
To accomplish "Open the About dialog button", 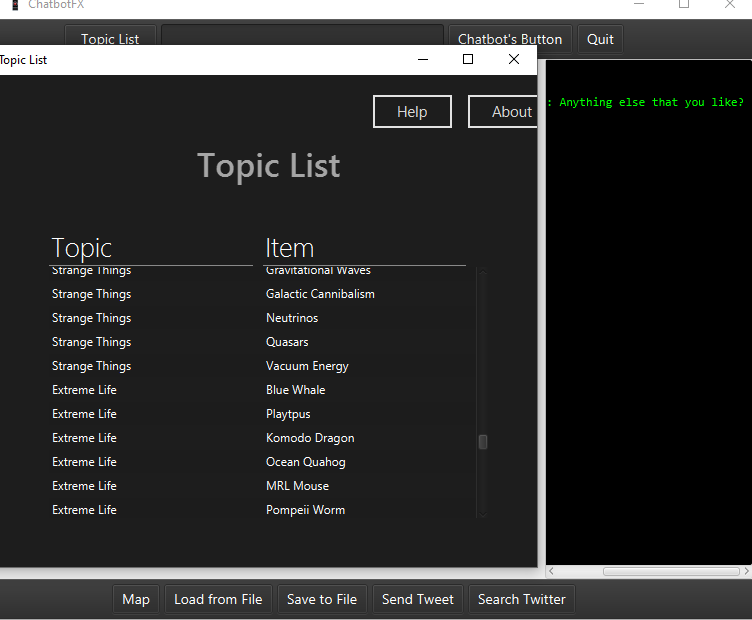I will tap(505, 112).
